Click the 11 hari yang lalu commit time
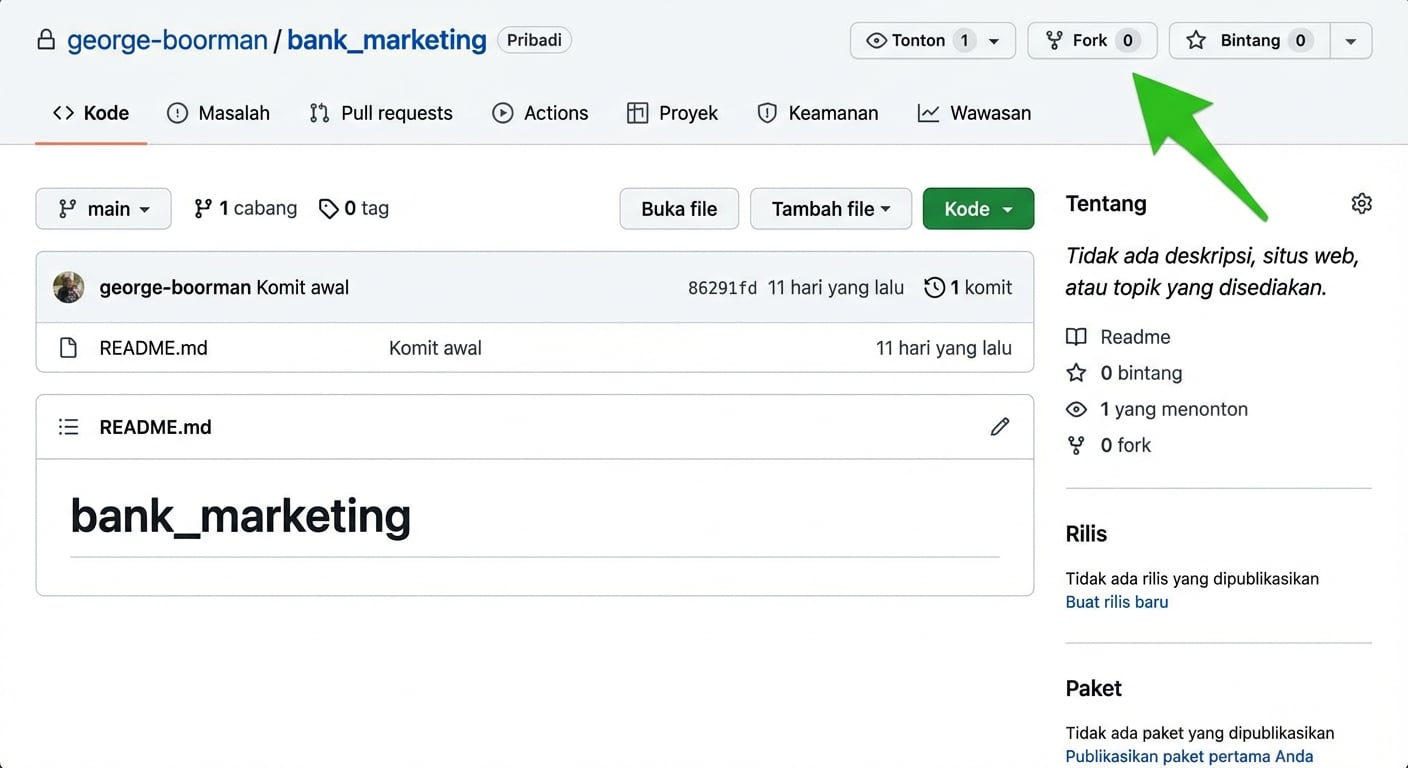Viewport: 1408px width, 768px height. [x=836, y=288]
